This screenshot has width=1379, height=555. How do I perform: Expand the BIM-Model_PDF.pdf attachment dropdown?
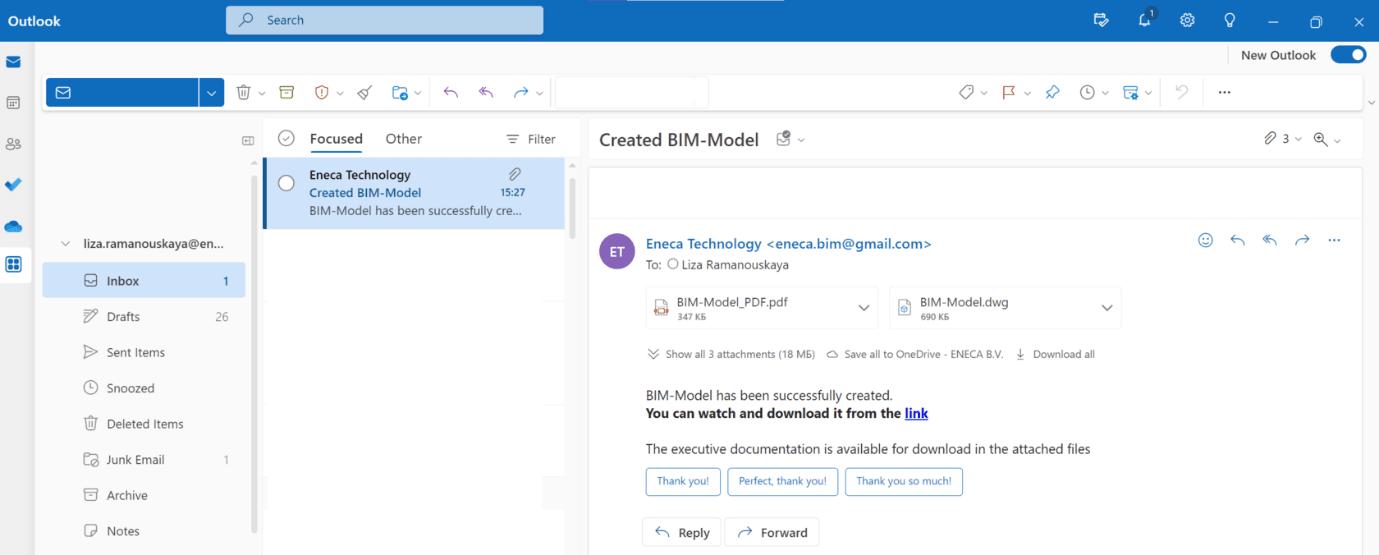click(x=864, y=308)
